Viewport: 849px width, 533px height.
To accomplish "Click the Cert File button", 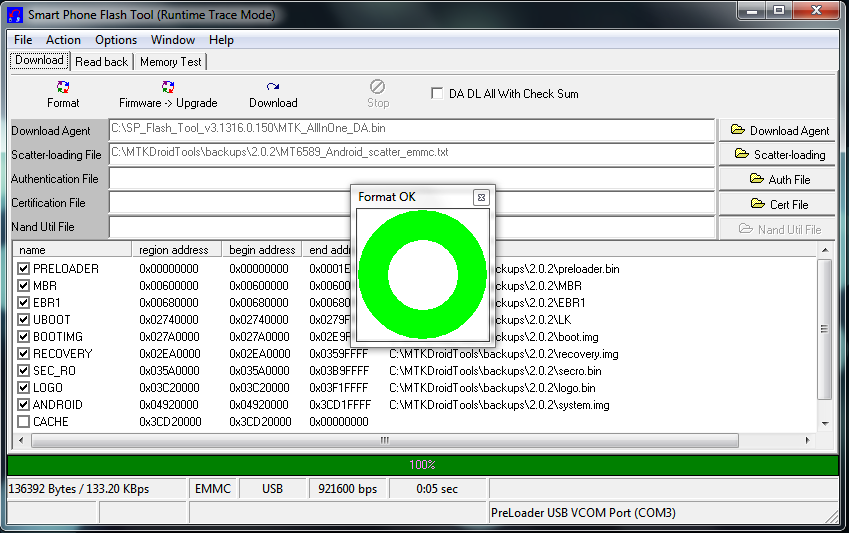I will pos(778,204).
